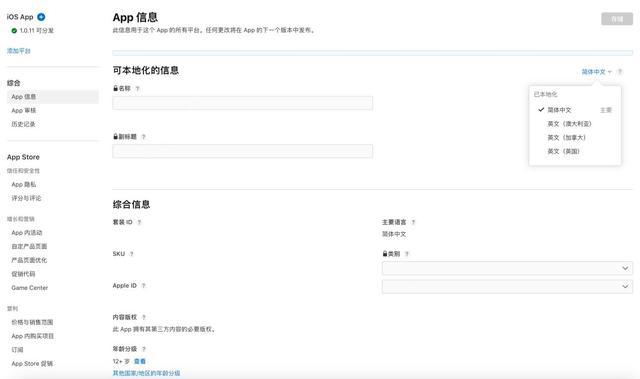Open the help icon next to 套装 ID
This screenshot has width=640, height=379.
(139, 222)
